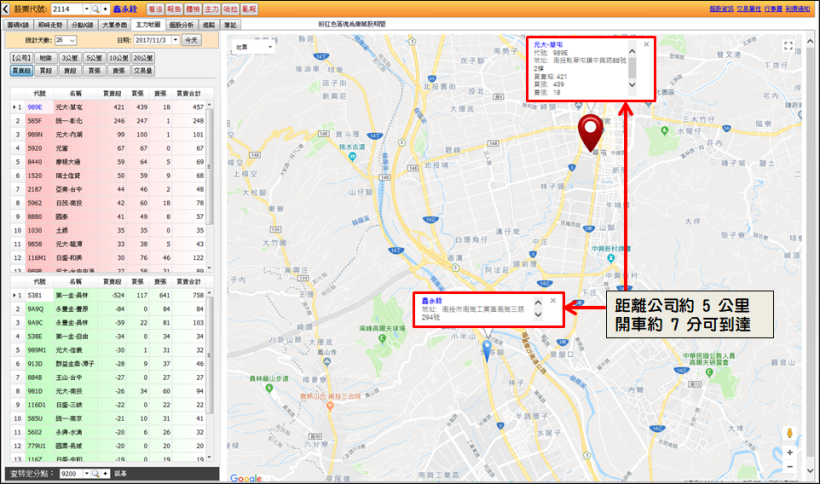Click the 今天 button
The image size is (820, 484).
[x=191, y=40]
